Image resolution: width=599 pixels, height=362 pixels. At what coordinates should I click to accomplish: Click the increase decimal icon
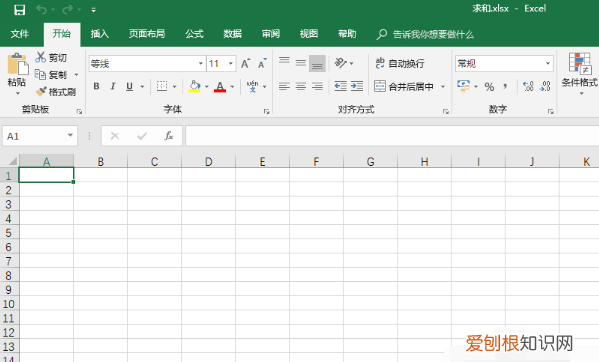[528, 87]
